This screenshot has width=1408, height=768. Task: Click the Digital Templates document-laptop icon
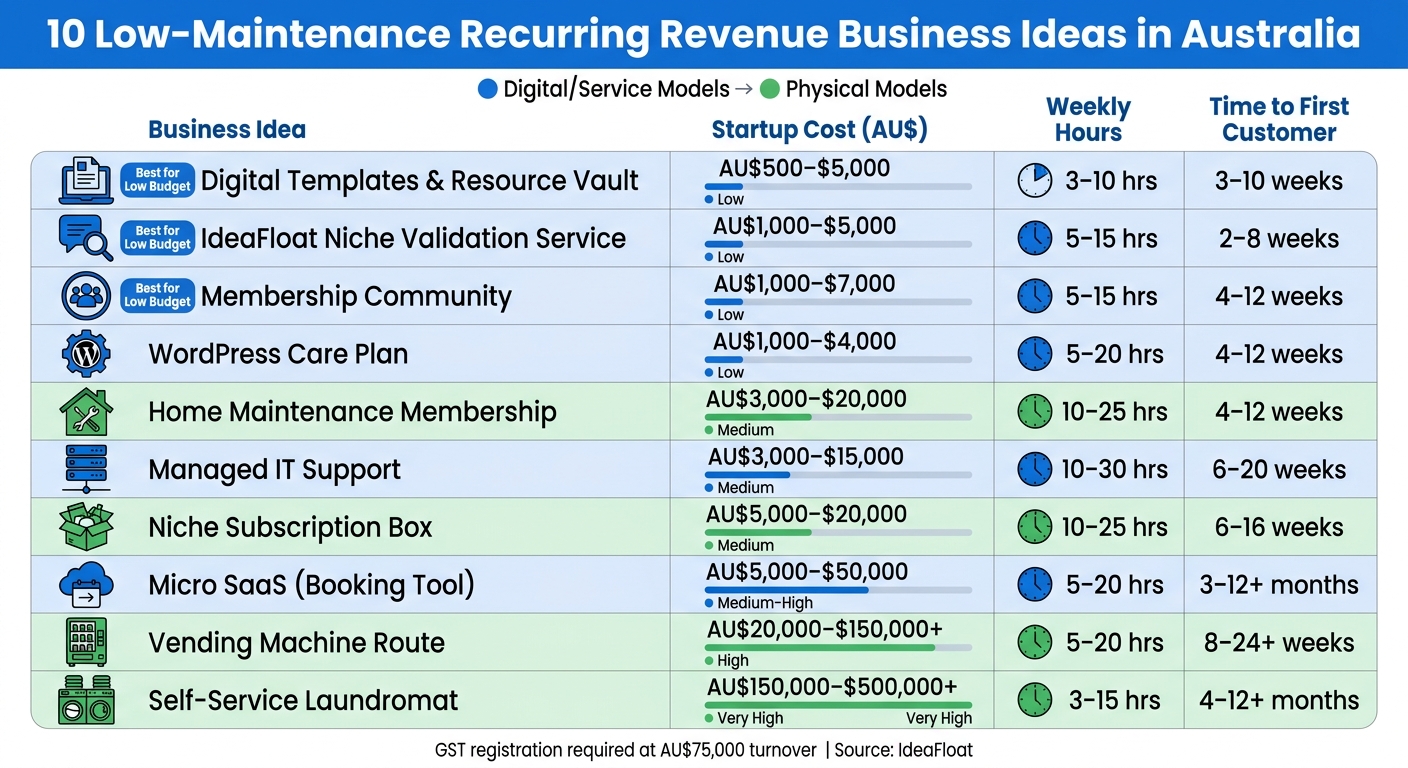87,180
